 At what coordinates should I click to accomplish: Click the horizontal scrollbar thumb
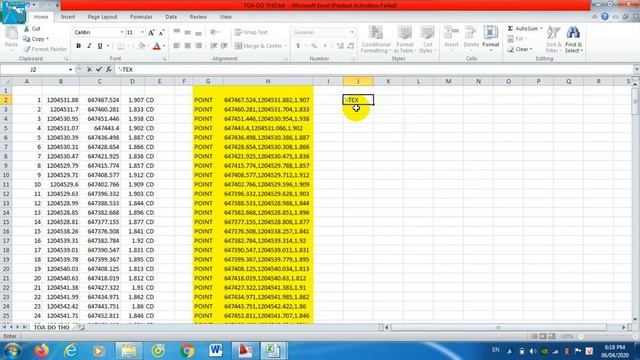click(x=498, y=327)
